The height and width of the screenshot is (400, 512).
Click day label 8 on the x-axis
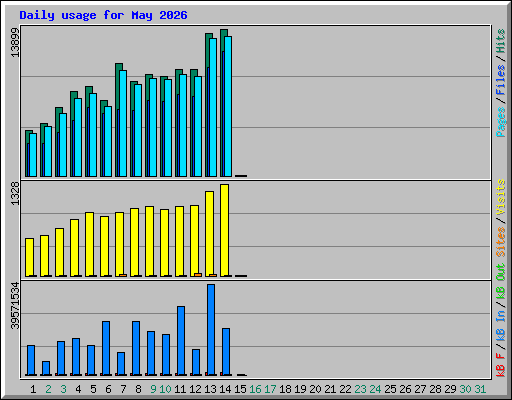(x=138, y=389)
